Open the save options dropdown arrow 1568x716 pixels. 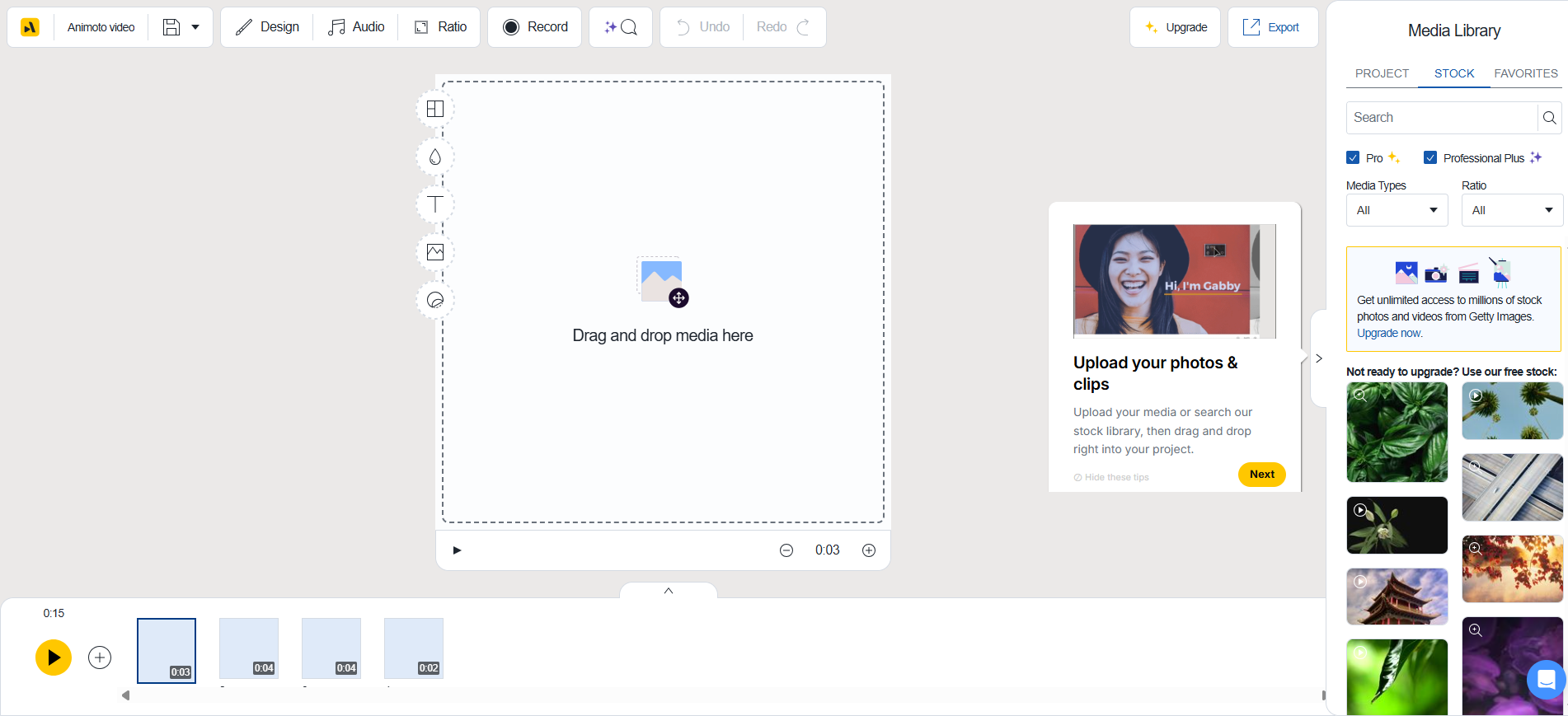(195, 27)
